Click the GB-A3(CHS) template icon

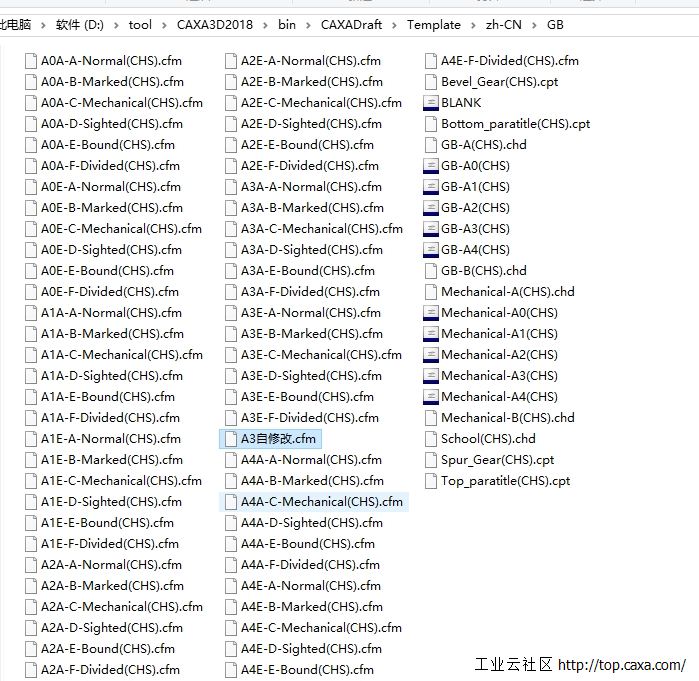[431, 229]
